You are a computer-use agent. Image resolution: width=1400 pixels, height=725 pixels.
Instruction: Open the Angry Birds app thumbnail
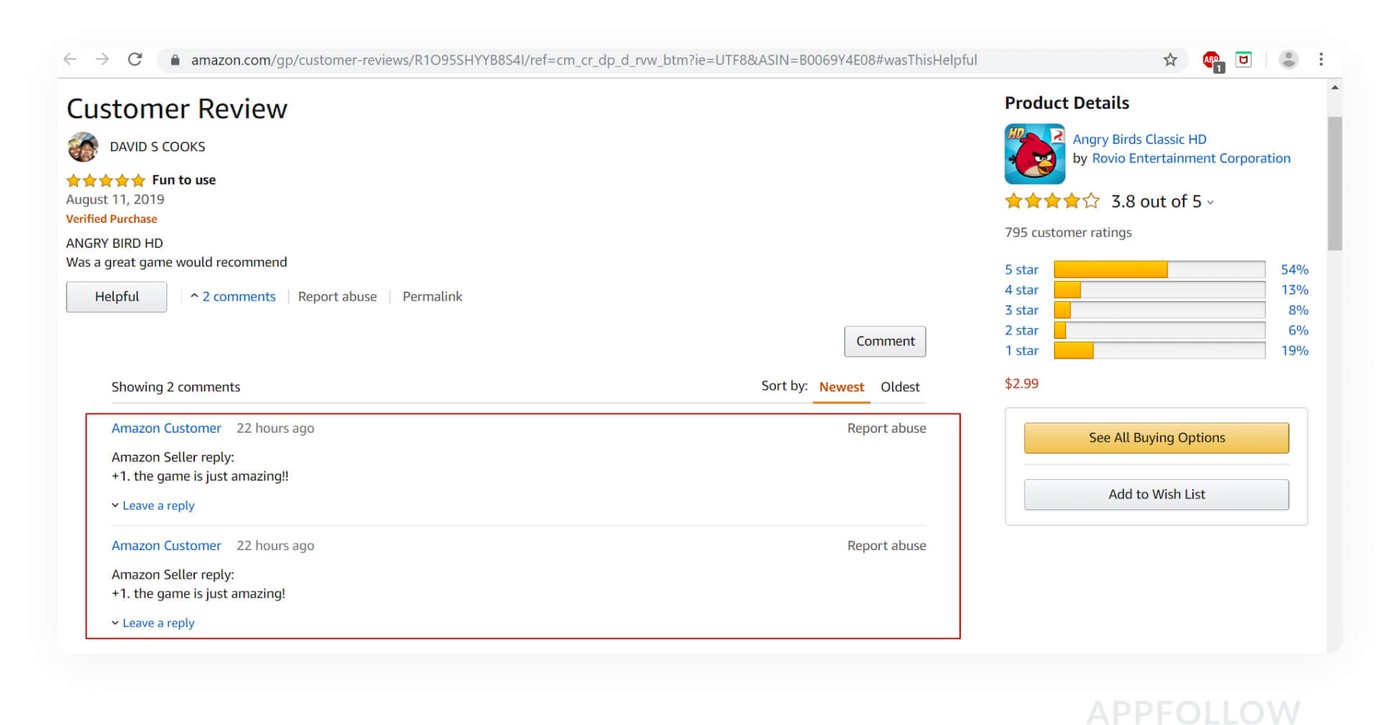click(1034, 154)
